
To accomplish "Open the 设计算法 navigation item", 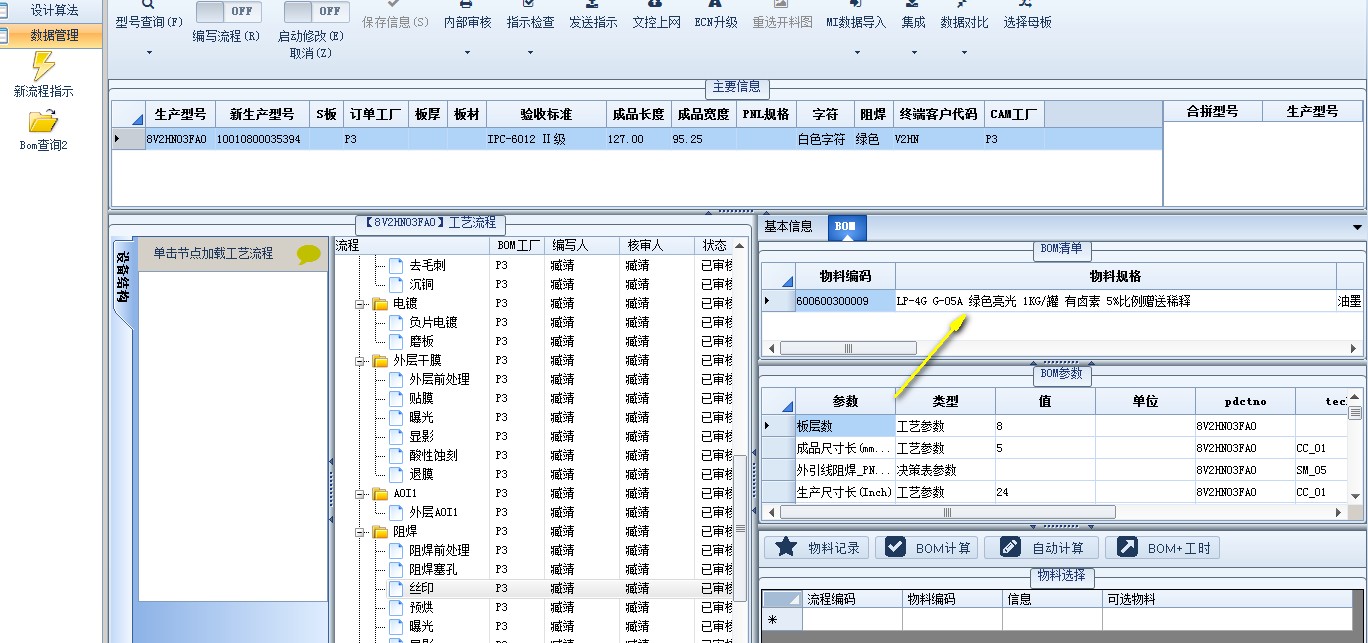I will (52, 10).
